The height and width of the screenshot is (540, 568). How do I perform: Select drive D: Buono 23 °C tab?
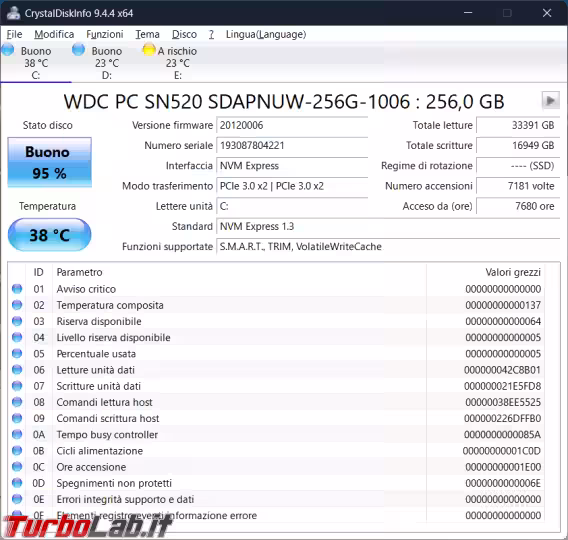coord(106,63)
